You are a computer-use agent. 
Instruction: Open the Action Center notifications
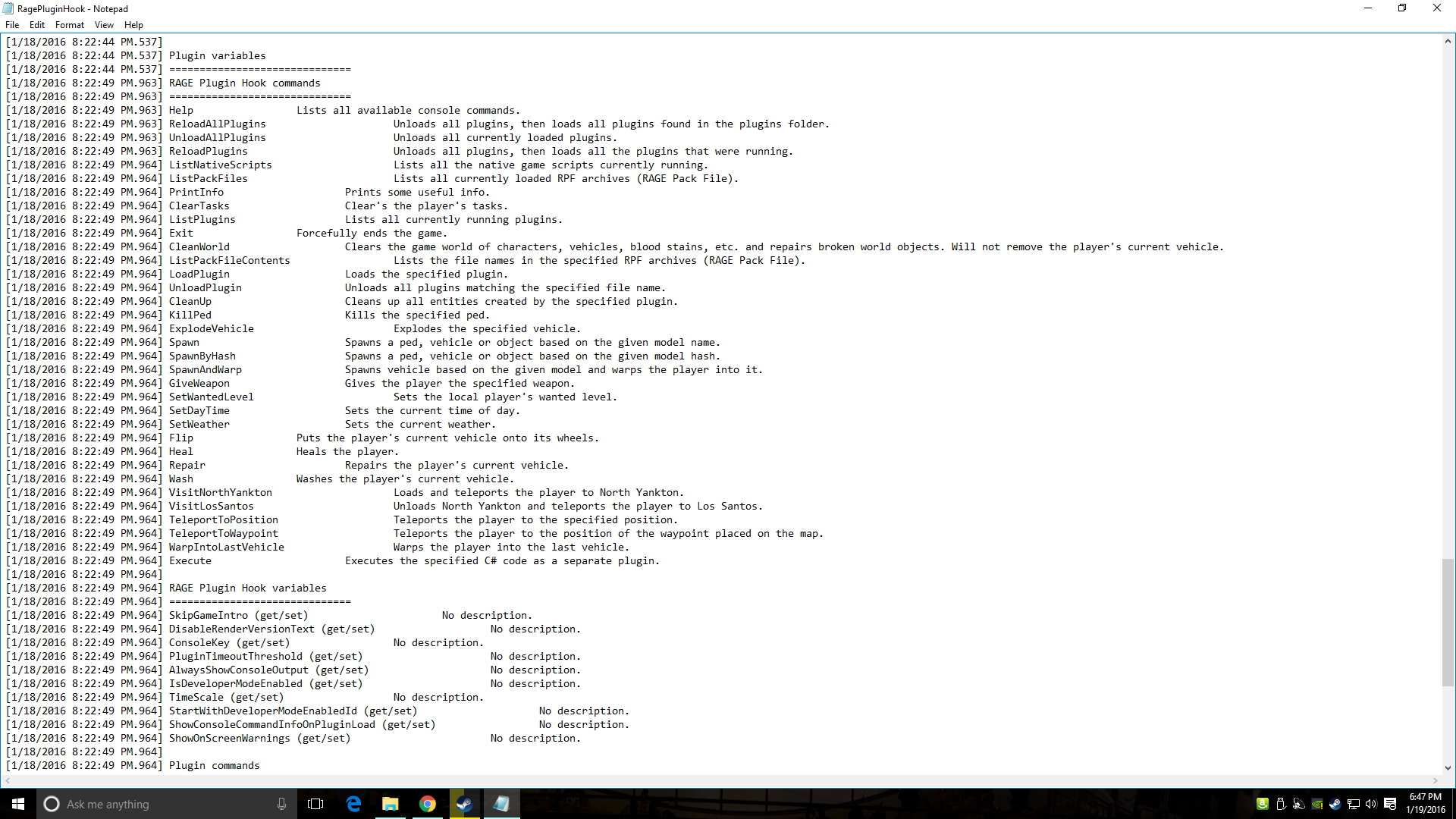[x=1390, y=804]
